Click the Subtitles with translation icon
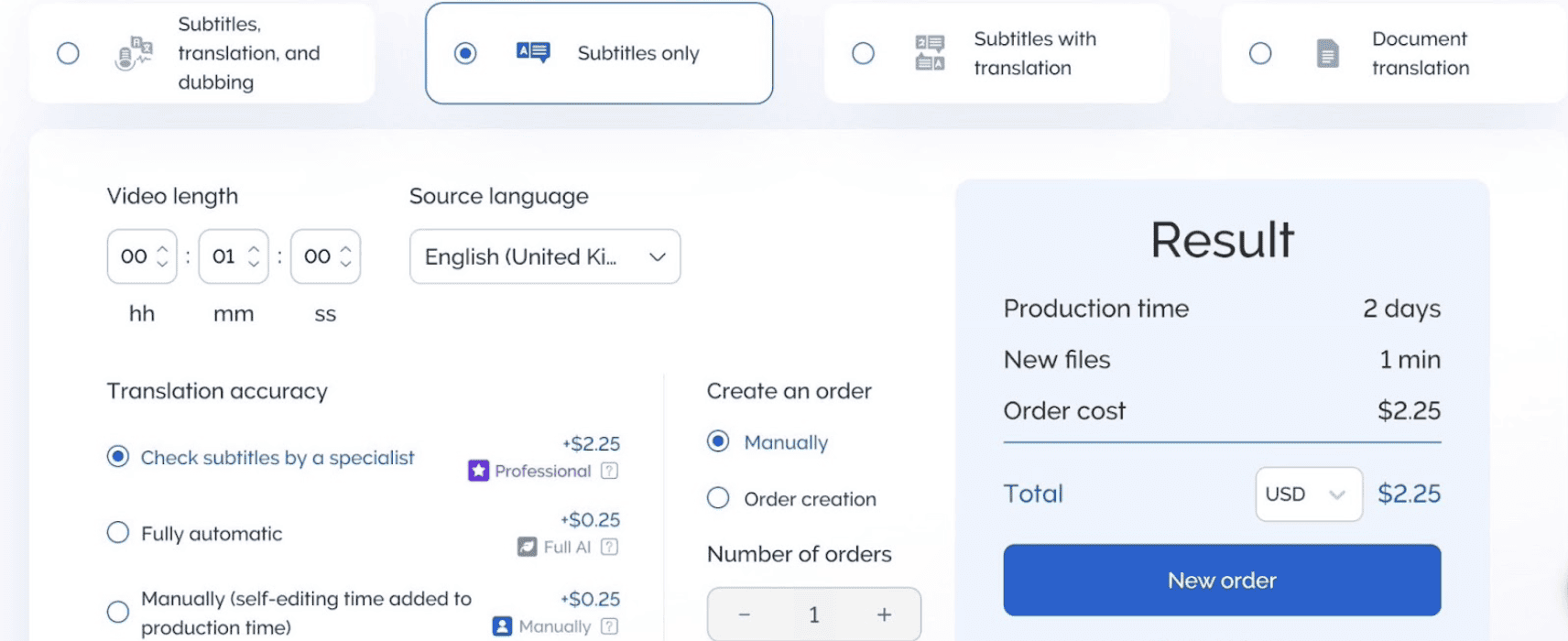This screenshot has height=641, width=1568. 930,53
